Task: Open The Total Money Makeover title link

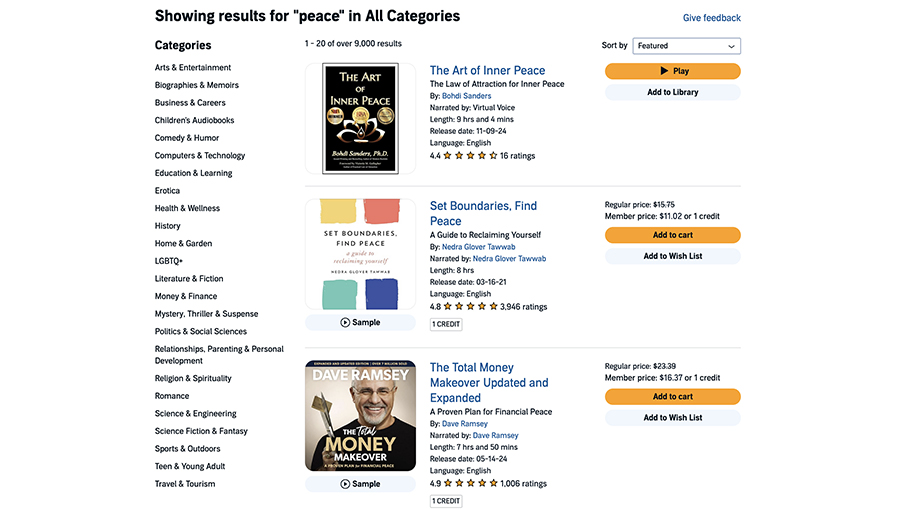Action: tap(489, 383)
